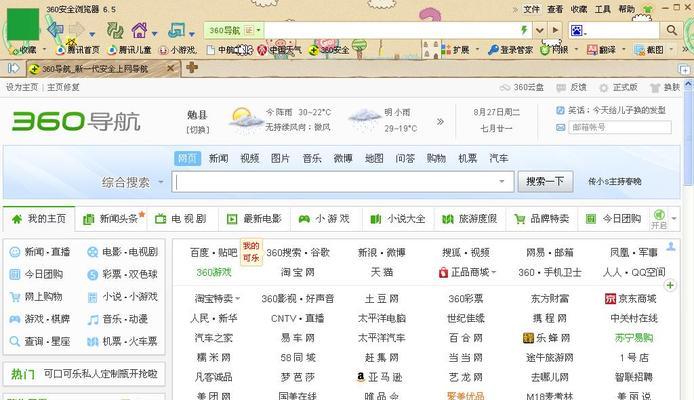This screenshot has width=694, height=400.
Task: Open the 最新电影 tab
Action: [x=254, y=219]
